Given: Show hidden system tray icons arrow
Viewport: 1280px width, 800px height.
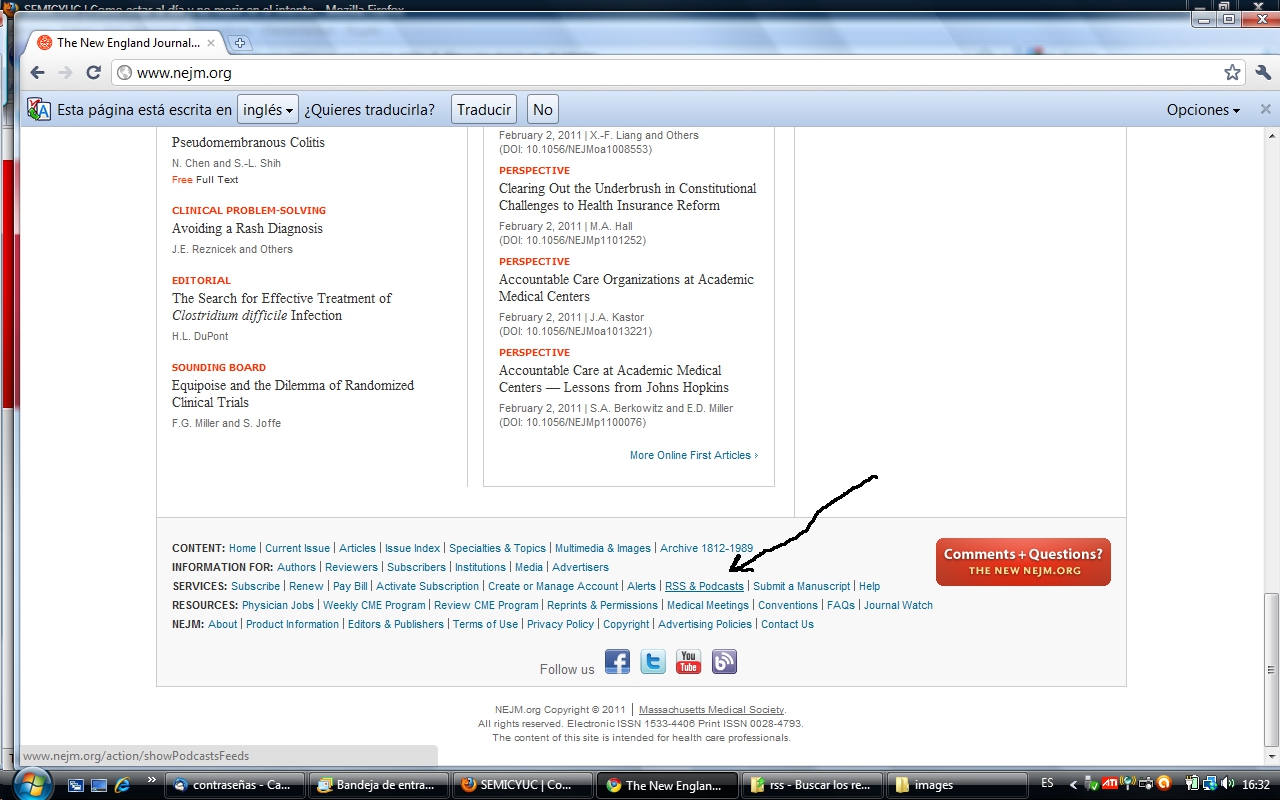Looking at the screenshot, I should pos(1074,785).
